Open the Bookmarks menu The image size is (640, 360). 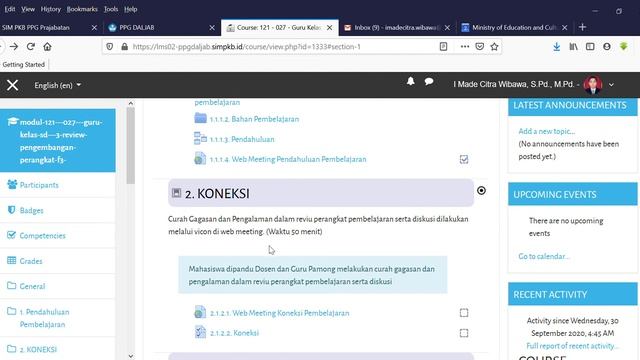(82, 9)
